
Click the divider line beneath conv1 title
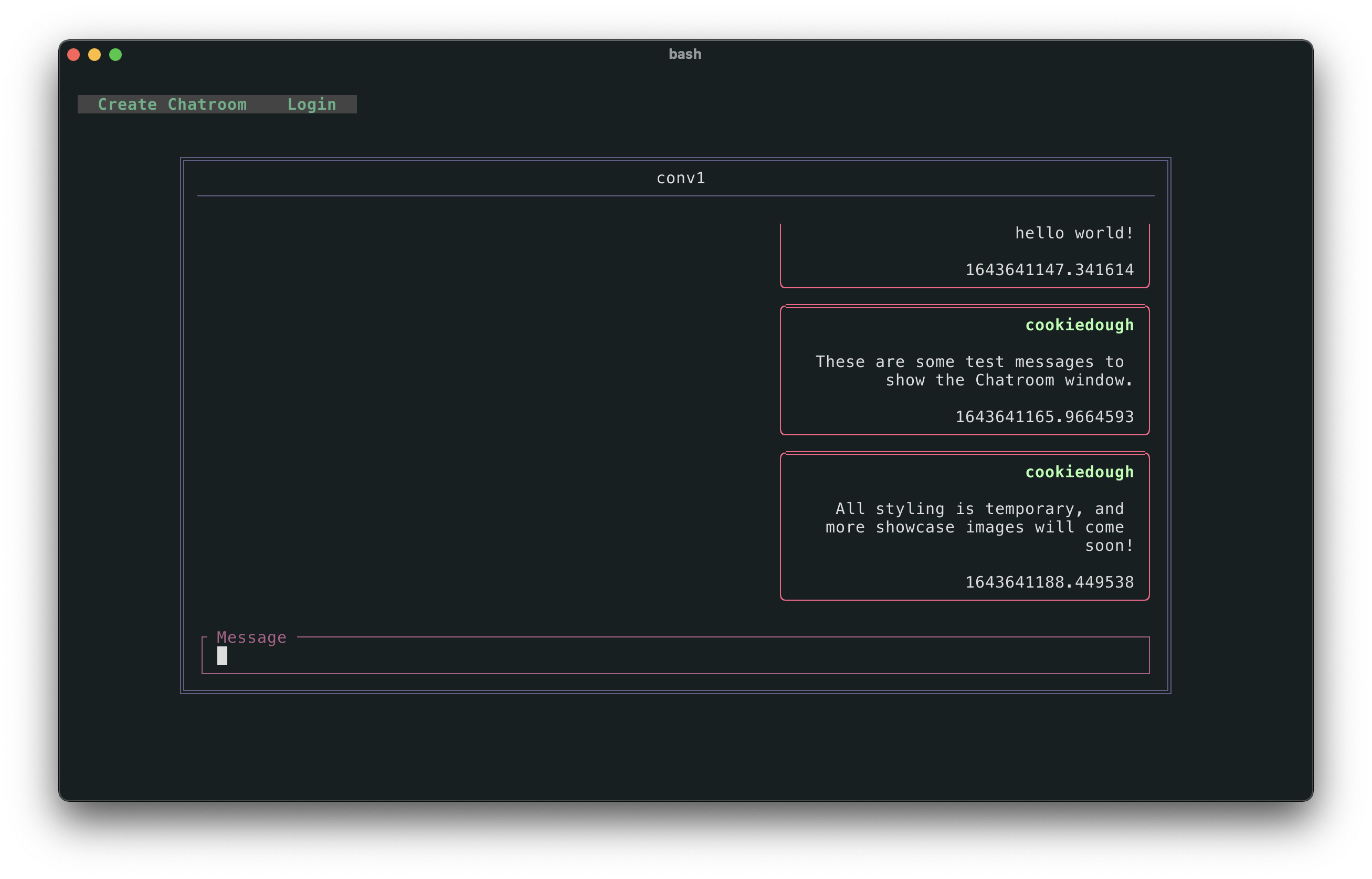coord(676,196)
